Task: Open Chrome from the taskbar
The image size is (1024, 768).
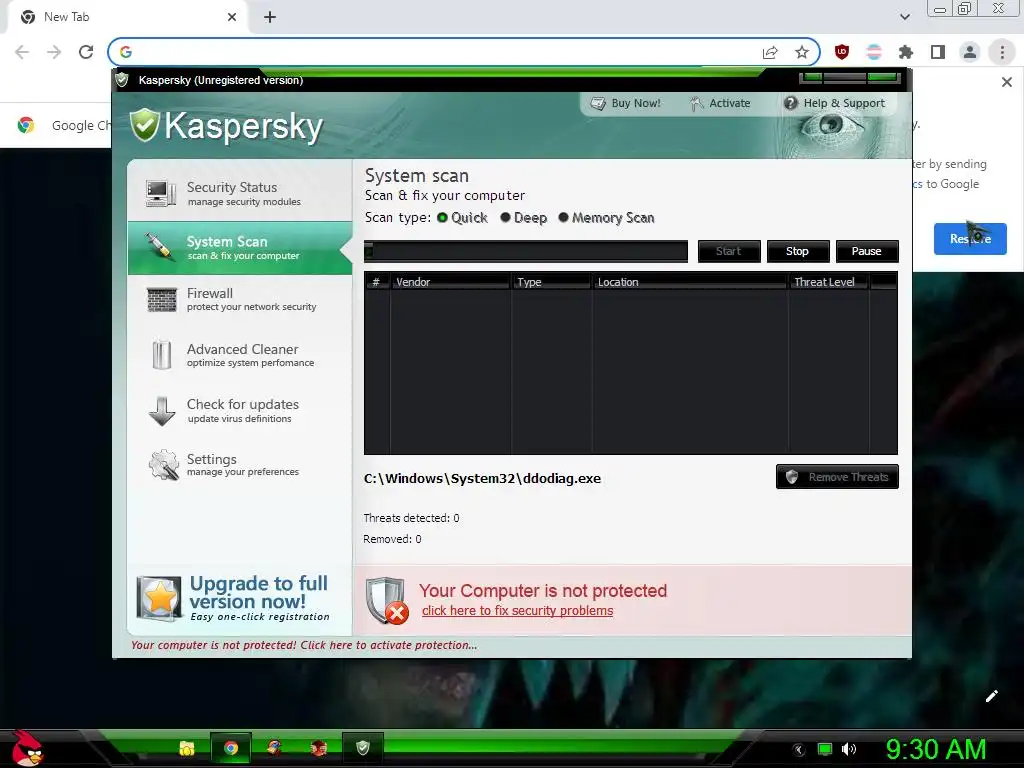Action: pos(231,748)
